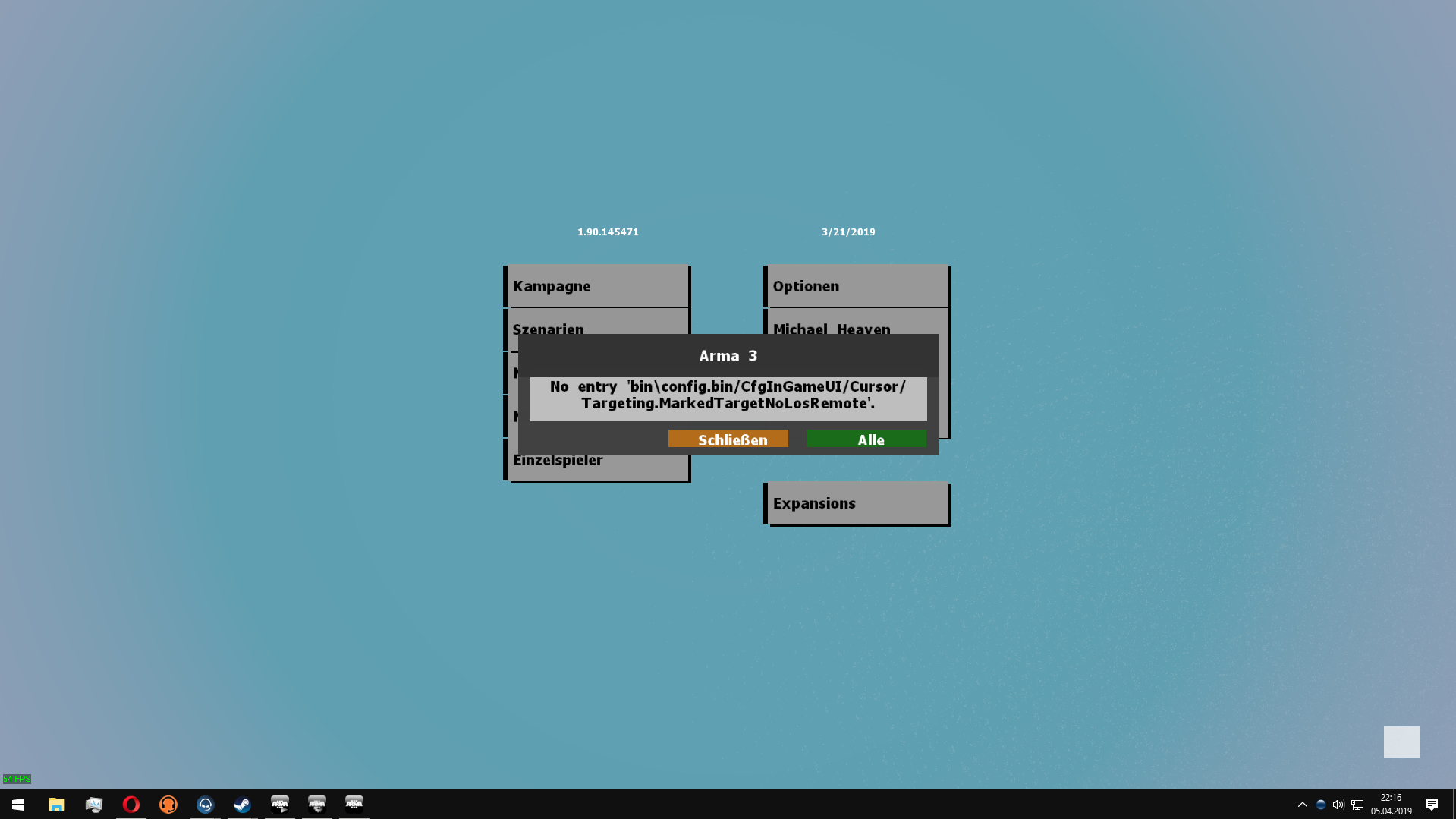Expand the hidden system tray icons chevron
Image resolution: width=1456 pixels, height=819 pixels.
(1303, 805)
